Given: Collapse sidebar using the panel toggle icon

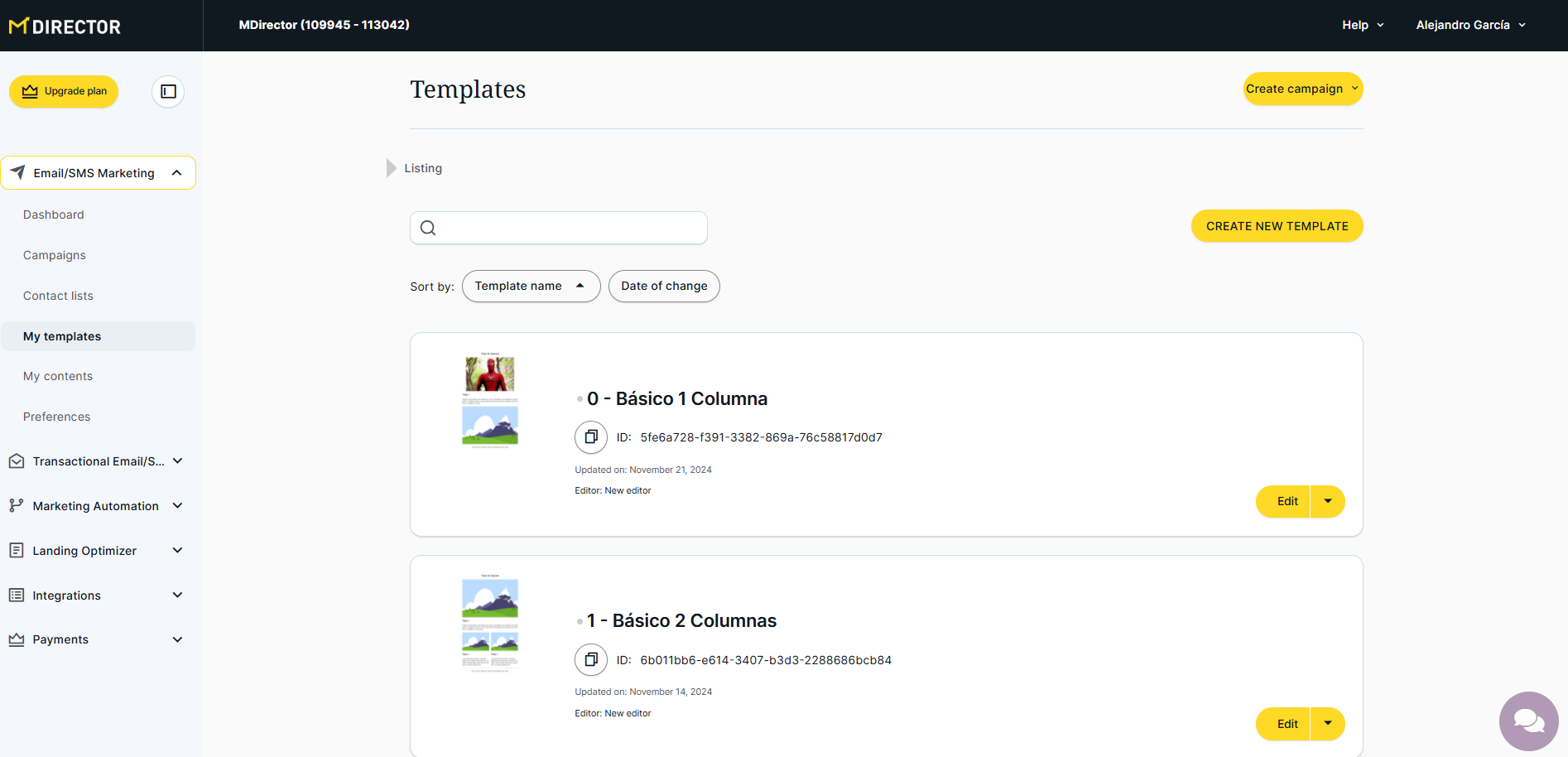Looking at the screenshot, I should (168, 92).
